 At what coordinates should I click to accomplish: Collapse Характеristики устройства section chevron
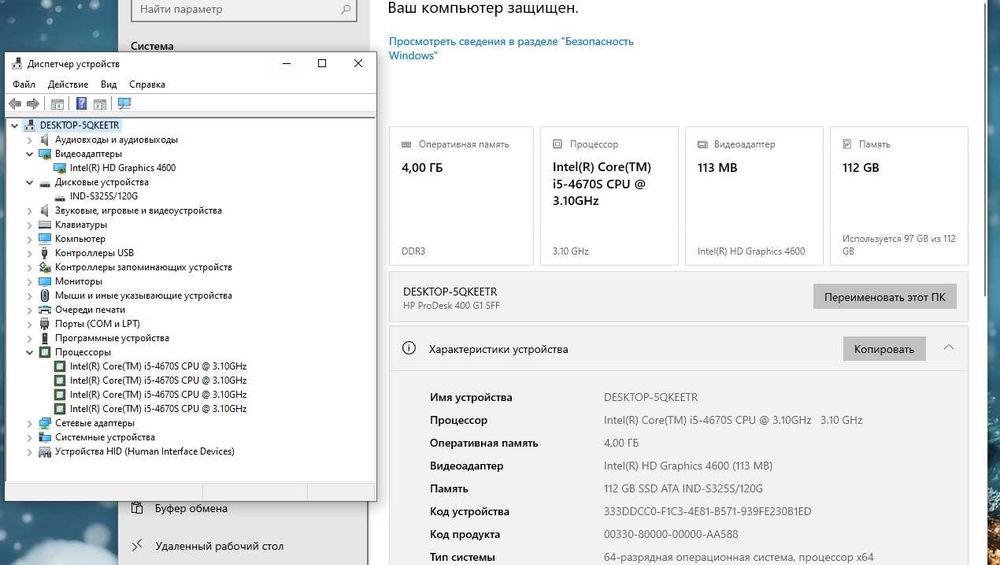pos(948,348)
